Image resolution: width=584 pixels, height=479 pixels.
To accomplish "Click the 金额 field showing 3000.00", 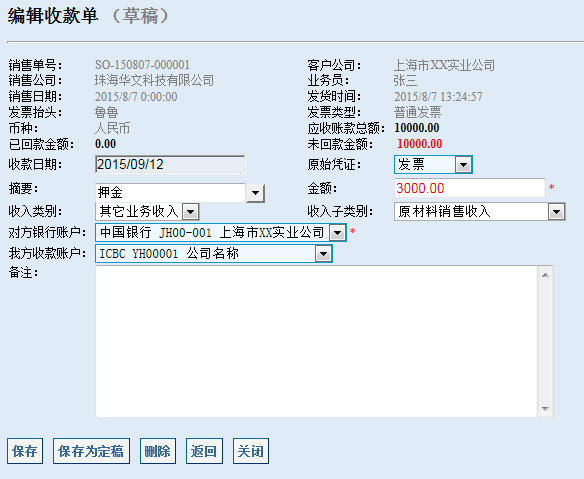I will coord(470,188).
